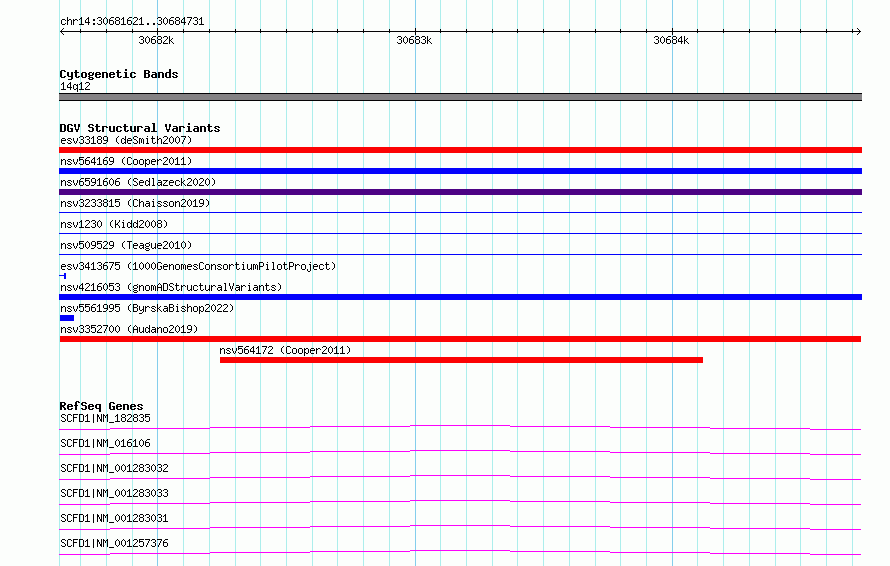Open the esv33189 (deSmith2007) label
Image resolution: width=890 pixels, height=566 pixels.
126,140
